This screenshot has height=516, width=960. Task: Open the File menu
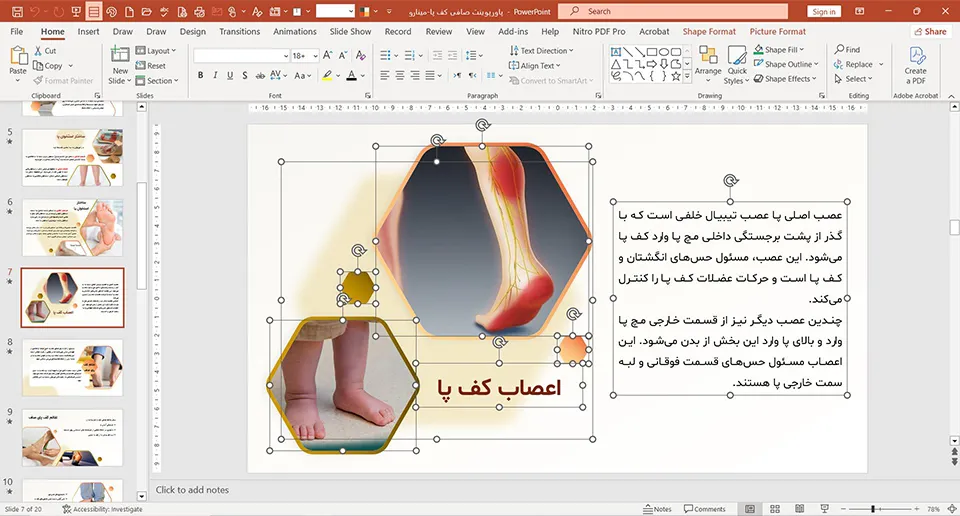17,31
